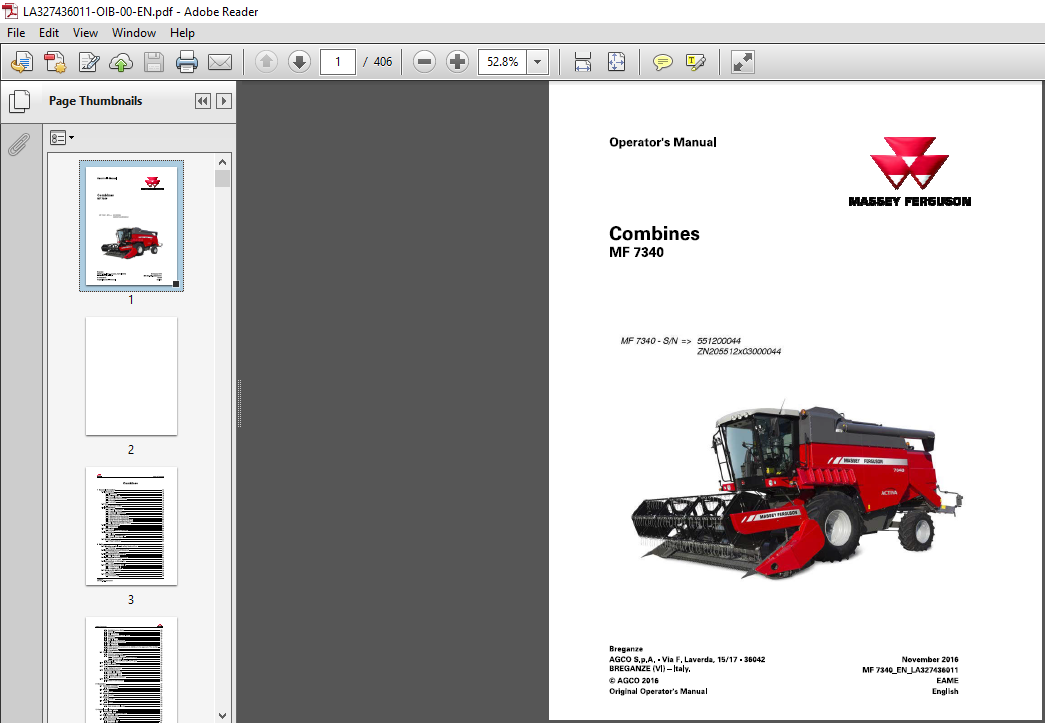Viewport: 1045px width, 723px height.
Task: Click the navigation pane splitter handle
Action: [x=239, y=403]
